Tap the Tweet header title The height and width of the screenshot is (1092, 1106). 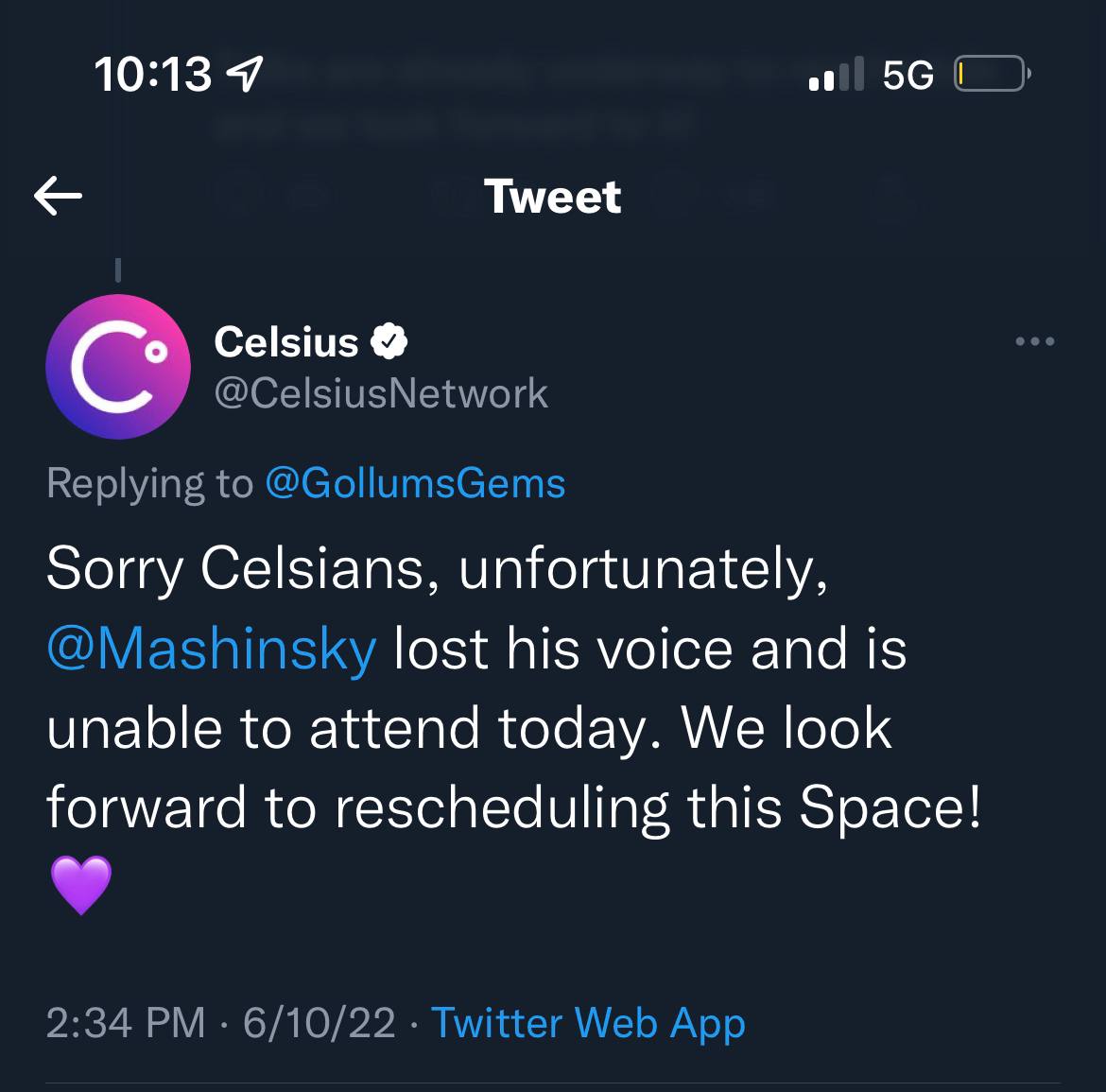click(552, 196)
